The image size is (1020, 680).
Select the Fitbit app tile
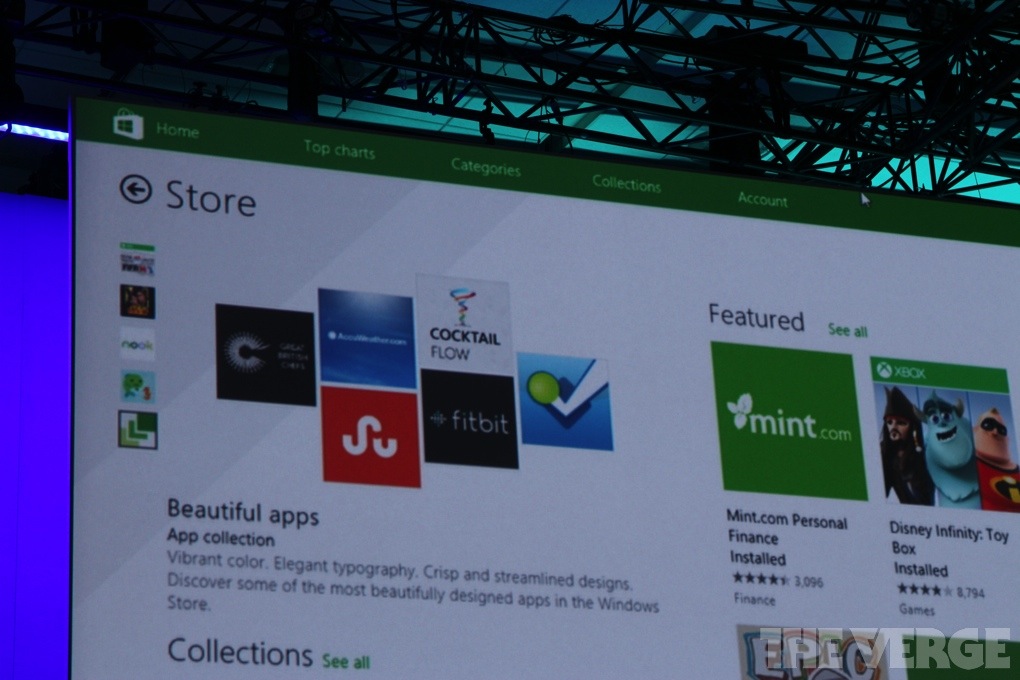click(469, 419)
